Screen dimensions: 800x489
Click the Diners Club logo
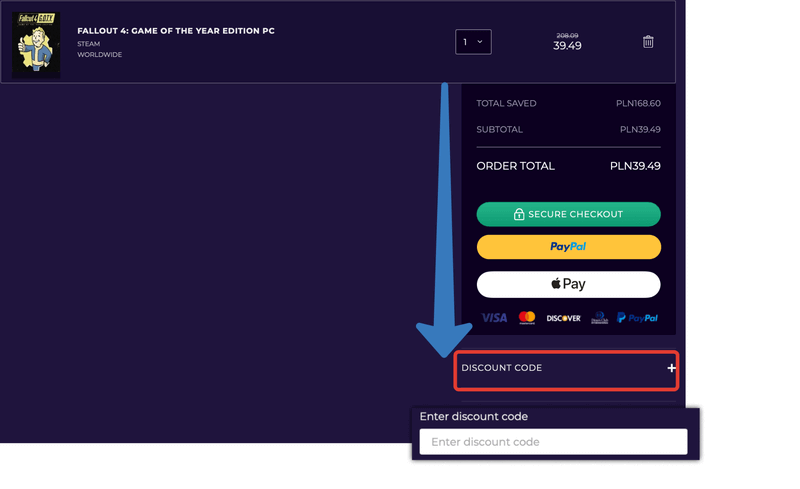(x=599, y=318)
